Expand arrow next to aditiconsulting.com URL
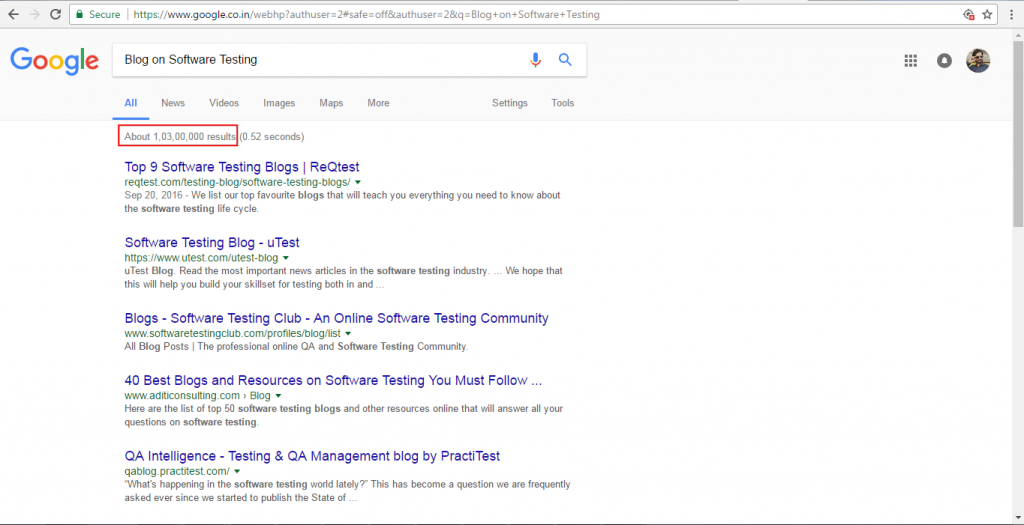Screen dimensions: 1024x525 pyautogui.click(x=278, y=396)
